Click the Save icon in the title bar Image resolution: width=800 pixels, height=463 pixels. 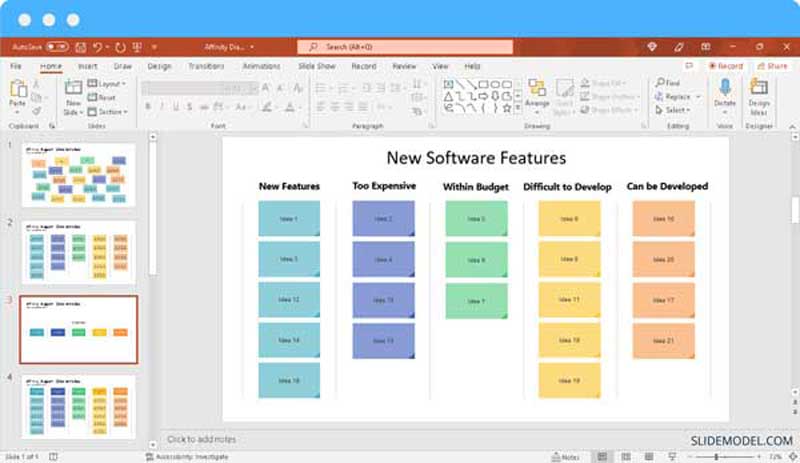point(78,47)
